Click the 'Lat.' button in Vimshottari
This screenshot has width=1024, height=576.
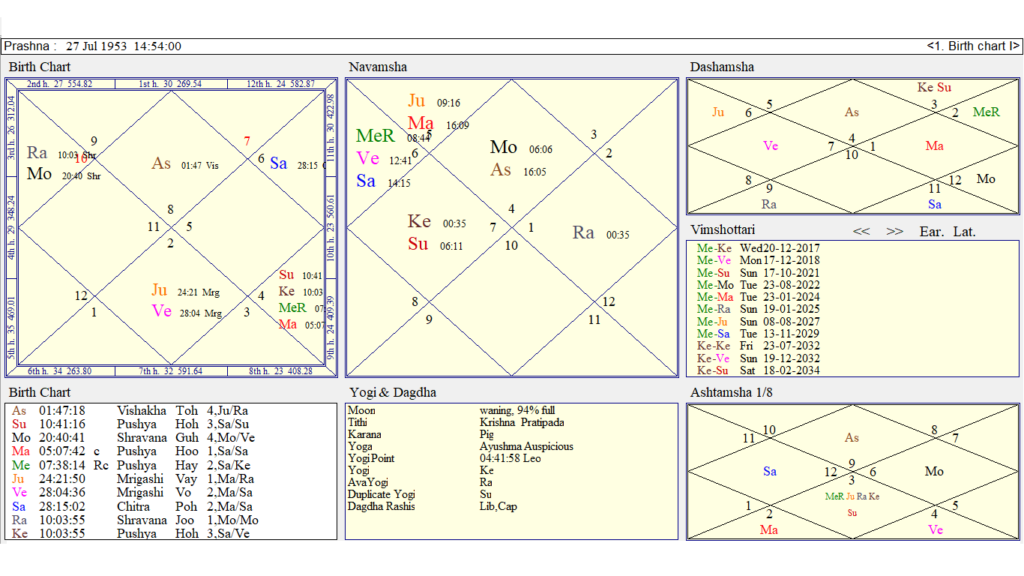[x=965, y=232]
